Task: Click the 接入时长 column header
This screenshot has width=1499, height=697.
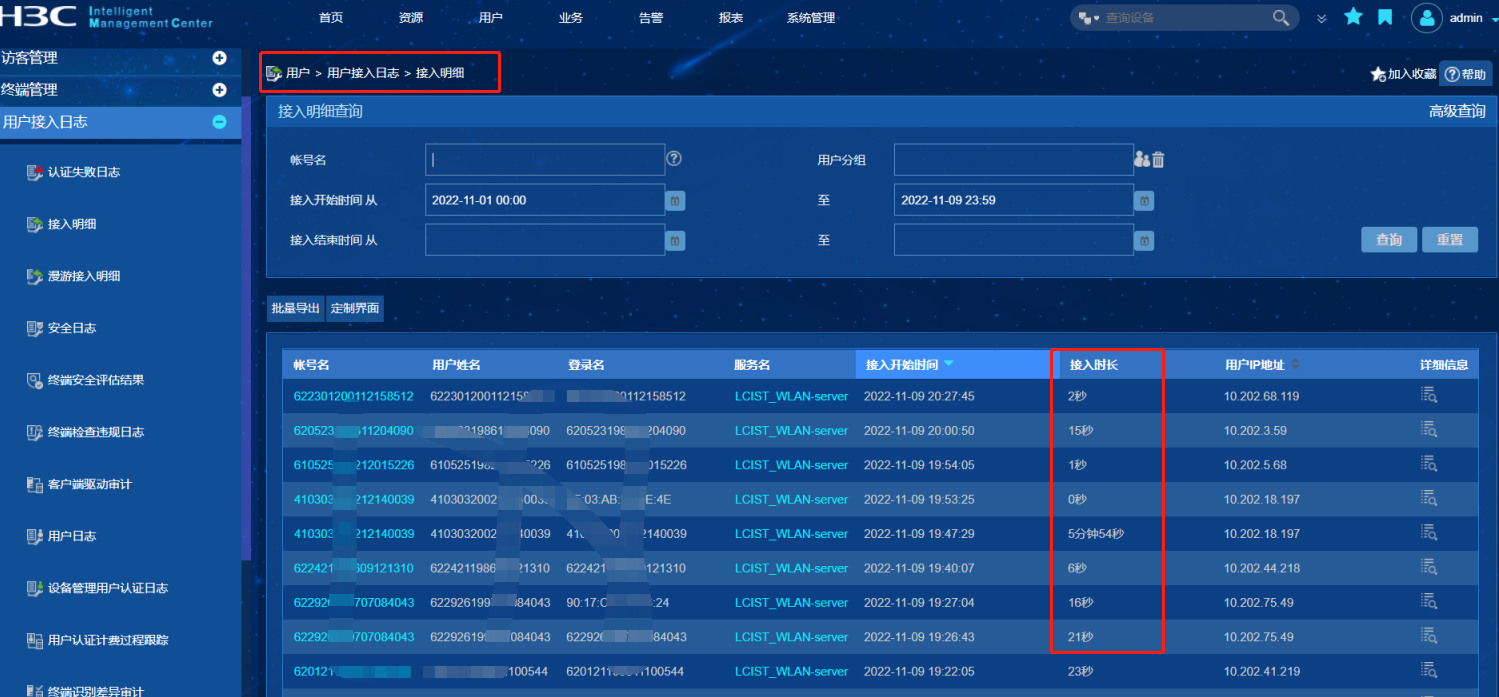Action: pyautogui.click(x=1094, y=365)
